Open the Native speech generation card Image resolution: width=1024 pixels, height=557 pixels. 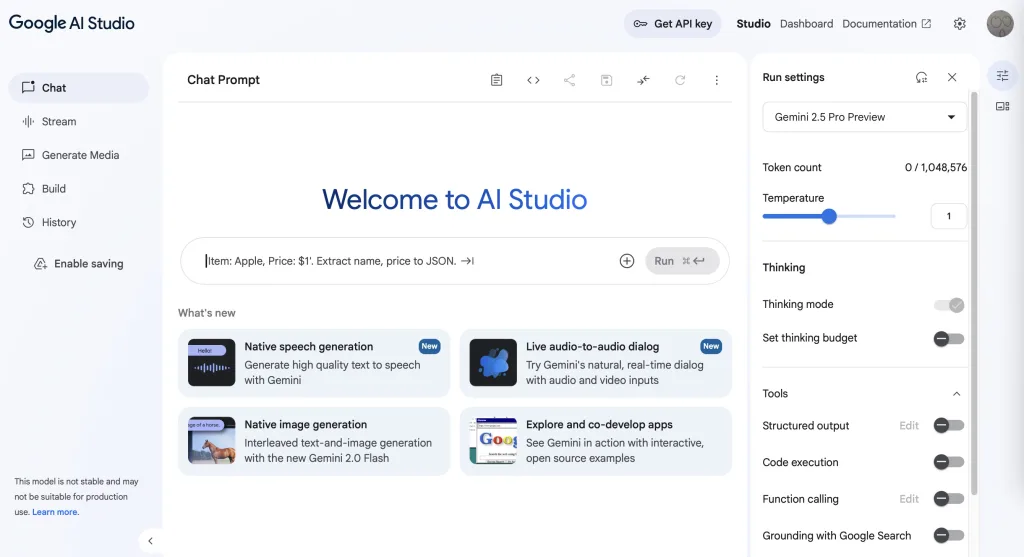click(314, 363)
